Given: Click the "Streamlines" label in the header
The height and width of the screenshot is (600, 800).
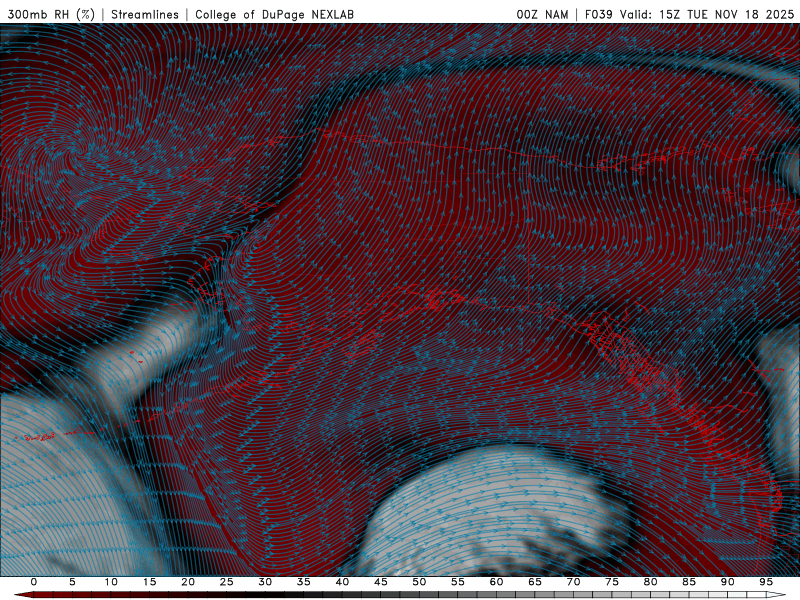Looking at the screenshot, I should [x=145, y=14].
